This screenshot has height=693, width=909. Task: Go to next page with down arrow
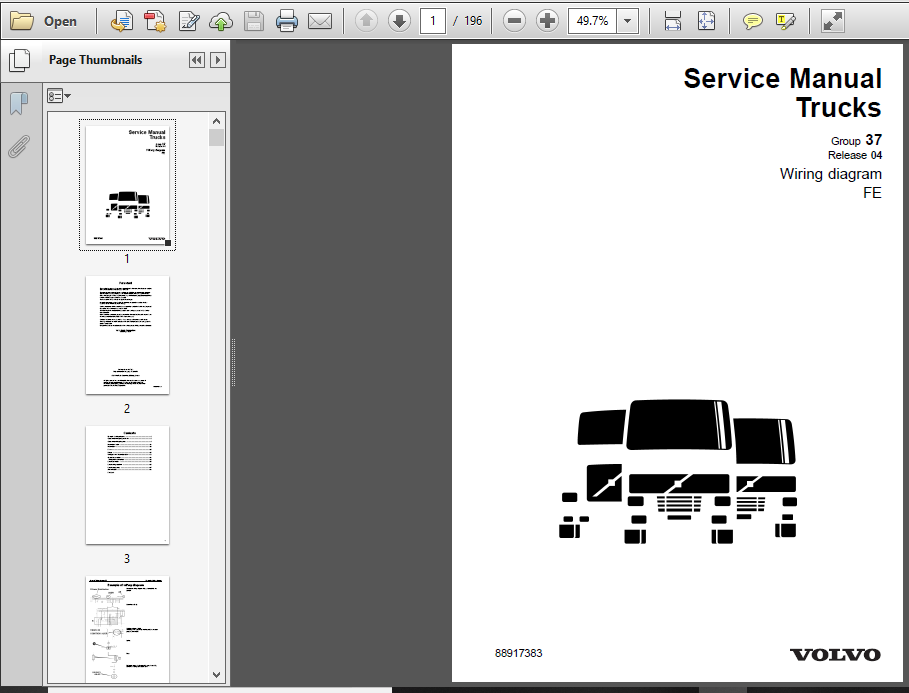399,21
